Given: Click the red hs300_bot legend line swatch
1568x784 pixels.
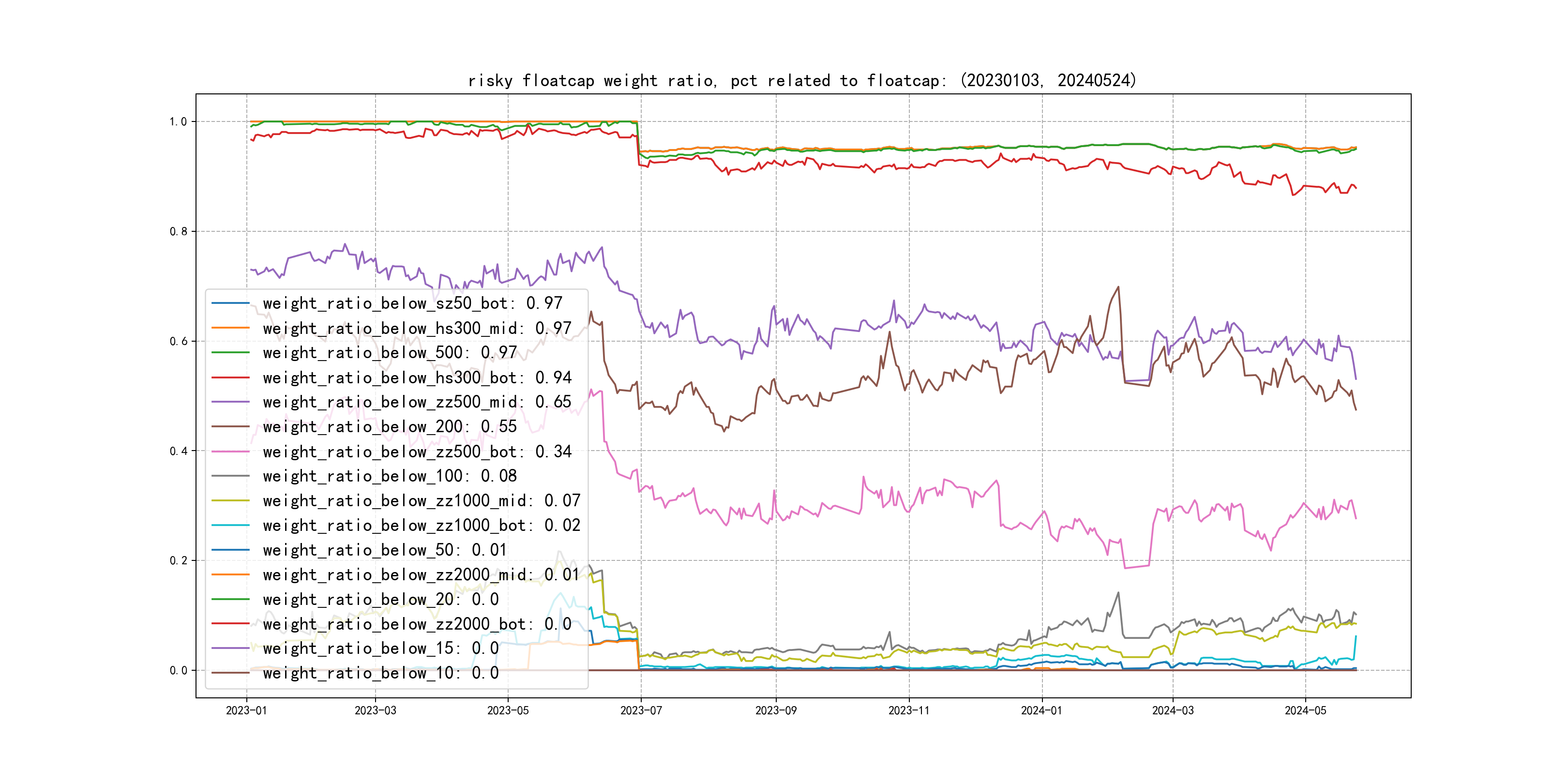Looking at the screenshot, I should (x=230, y=377).
